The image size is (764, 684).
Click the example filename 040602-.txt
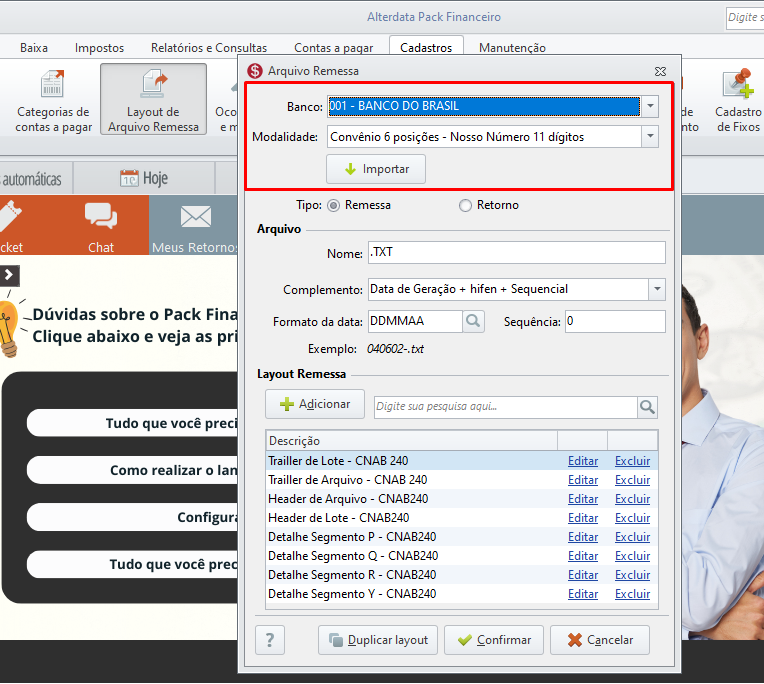395,349
